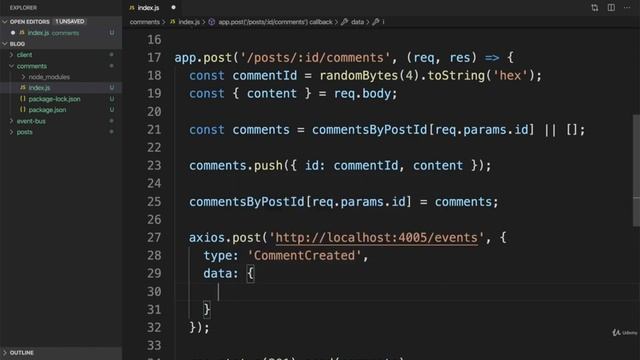
Task: Collapse the comments folder
Action: (x=11, y=66)
